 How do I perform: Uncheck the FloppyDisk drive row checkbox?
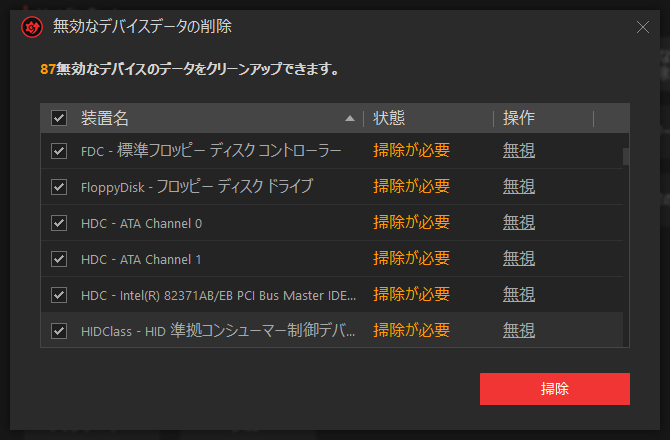[59, 187]
